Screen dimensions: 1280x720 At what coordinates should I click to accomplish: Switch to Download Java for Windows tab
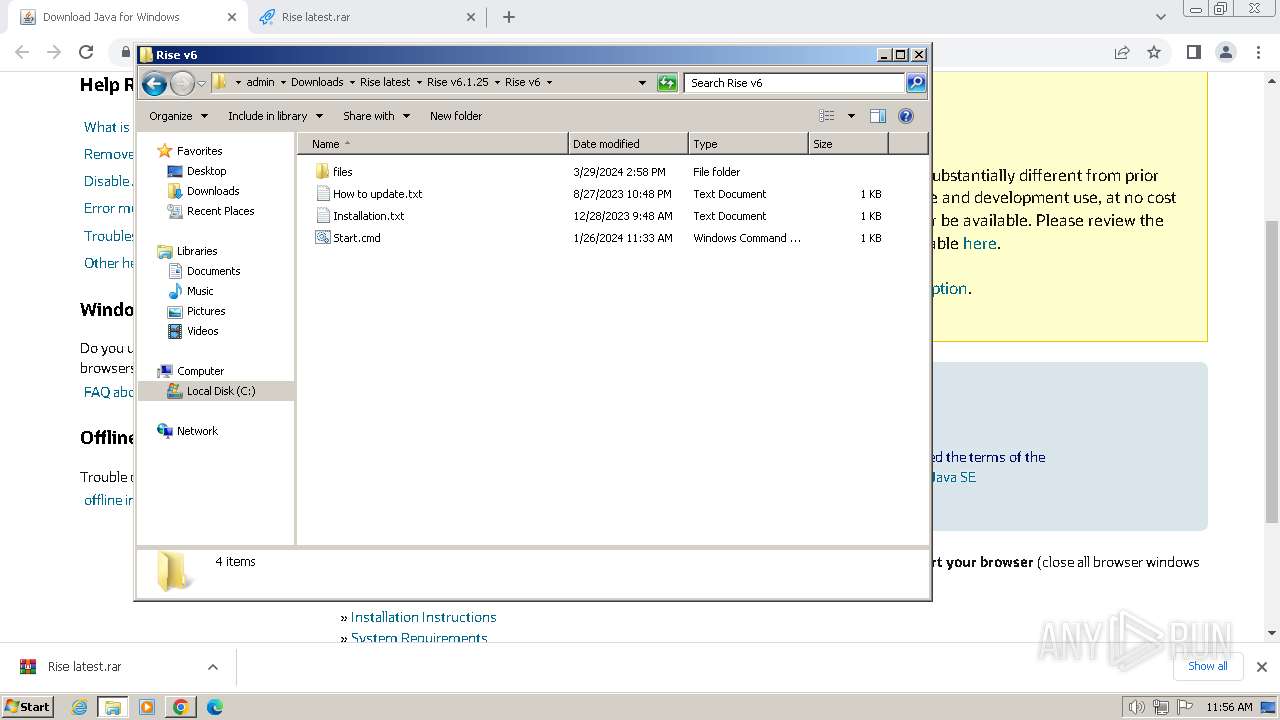pyautogui.click(x=125, y=17)
